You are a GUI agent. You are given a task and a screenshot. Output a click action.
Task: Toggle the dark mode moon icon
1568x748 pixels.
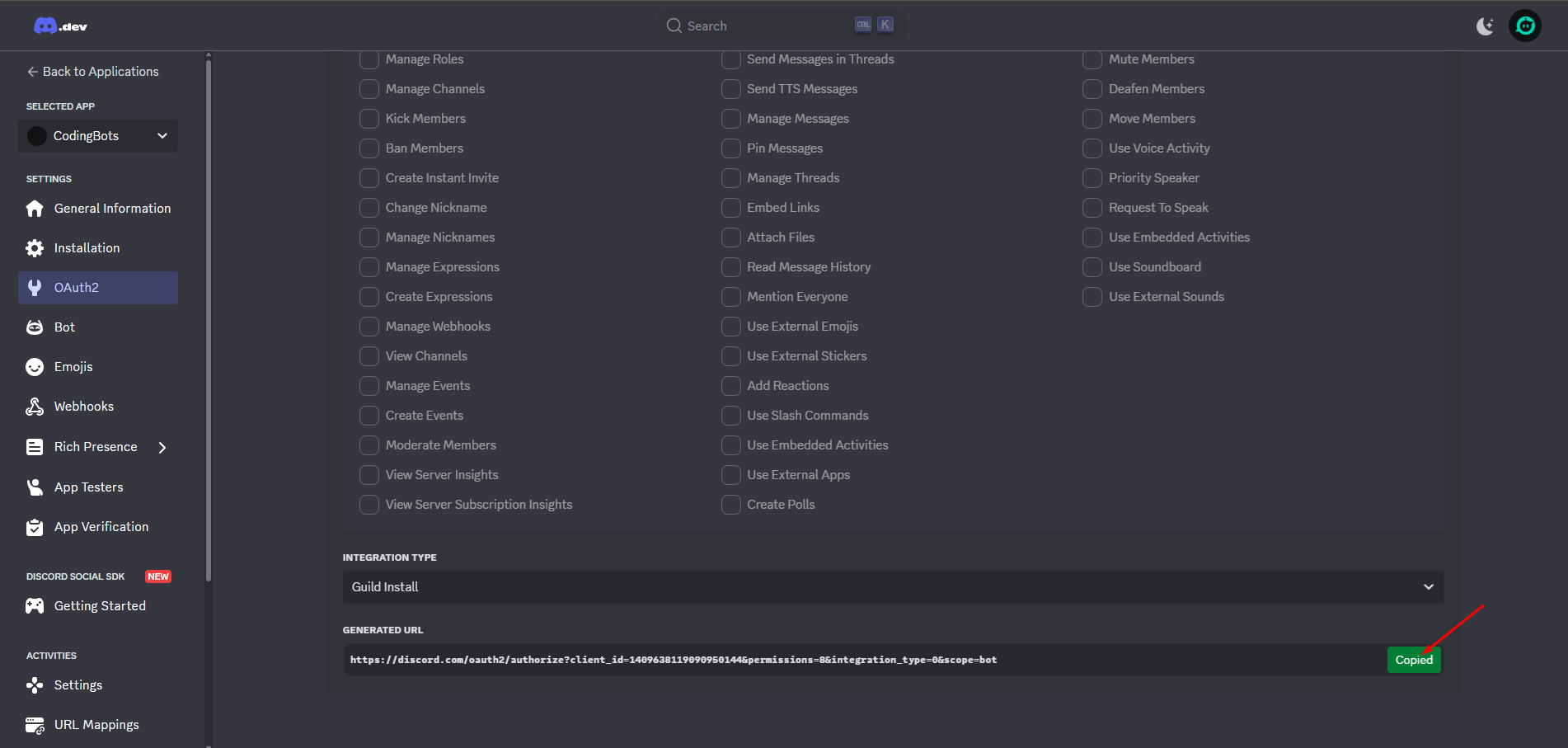click(x=1485, y=26)
